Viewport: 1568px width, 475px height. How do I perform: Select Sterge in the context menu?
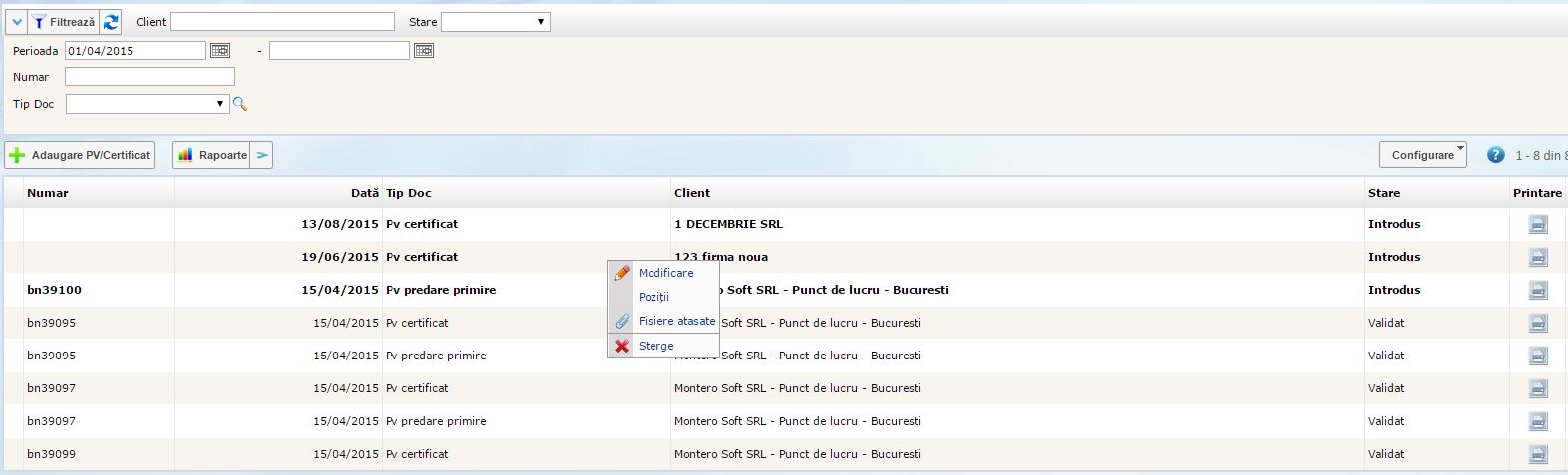(655, 346)
